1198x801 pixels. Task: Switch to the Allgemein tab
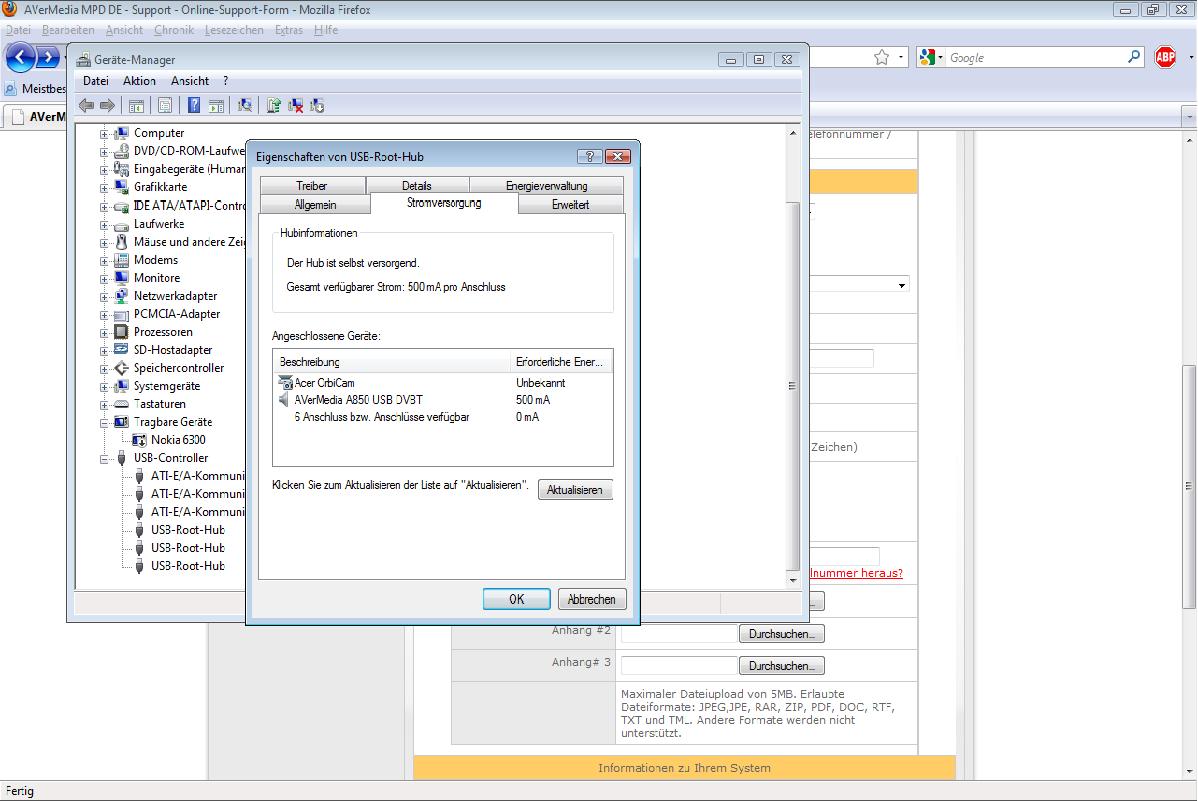tap(316, 205)
